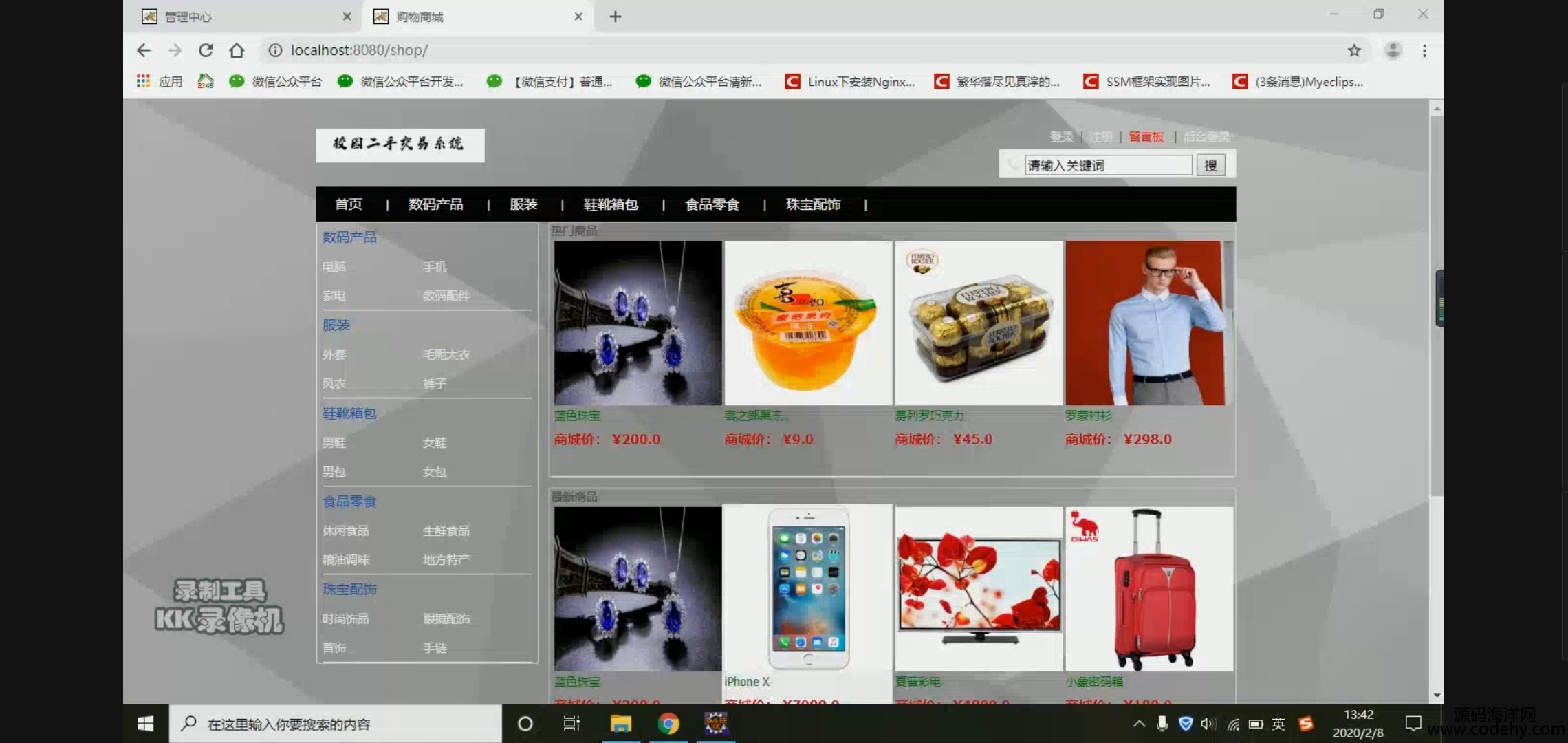
Task: Open the 电脑 subcategory
Action: [334, 266]
